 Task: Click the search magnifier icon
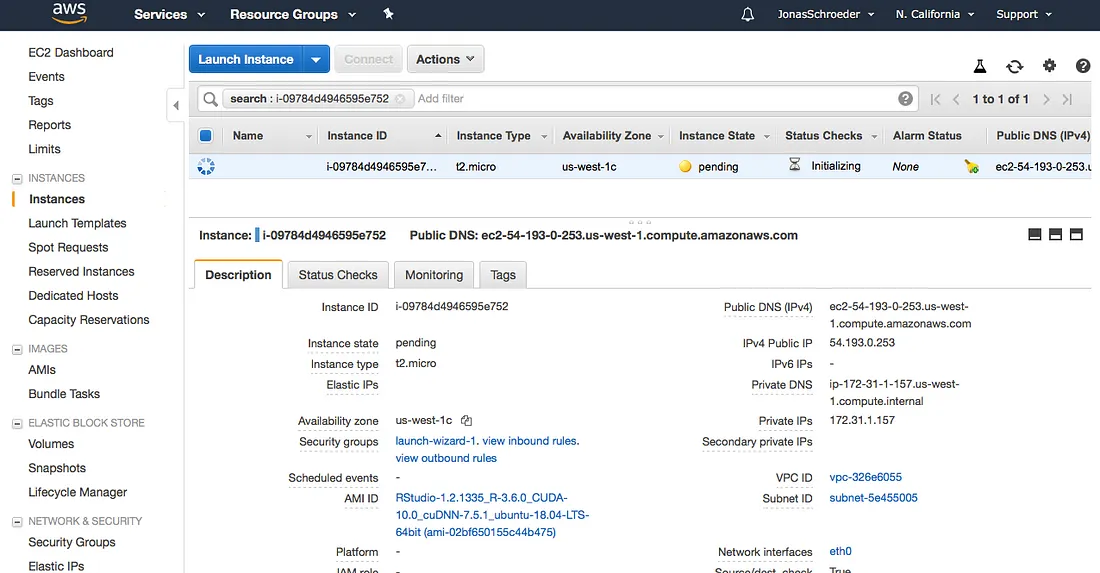(210, 99)
